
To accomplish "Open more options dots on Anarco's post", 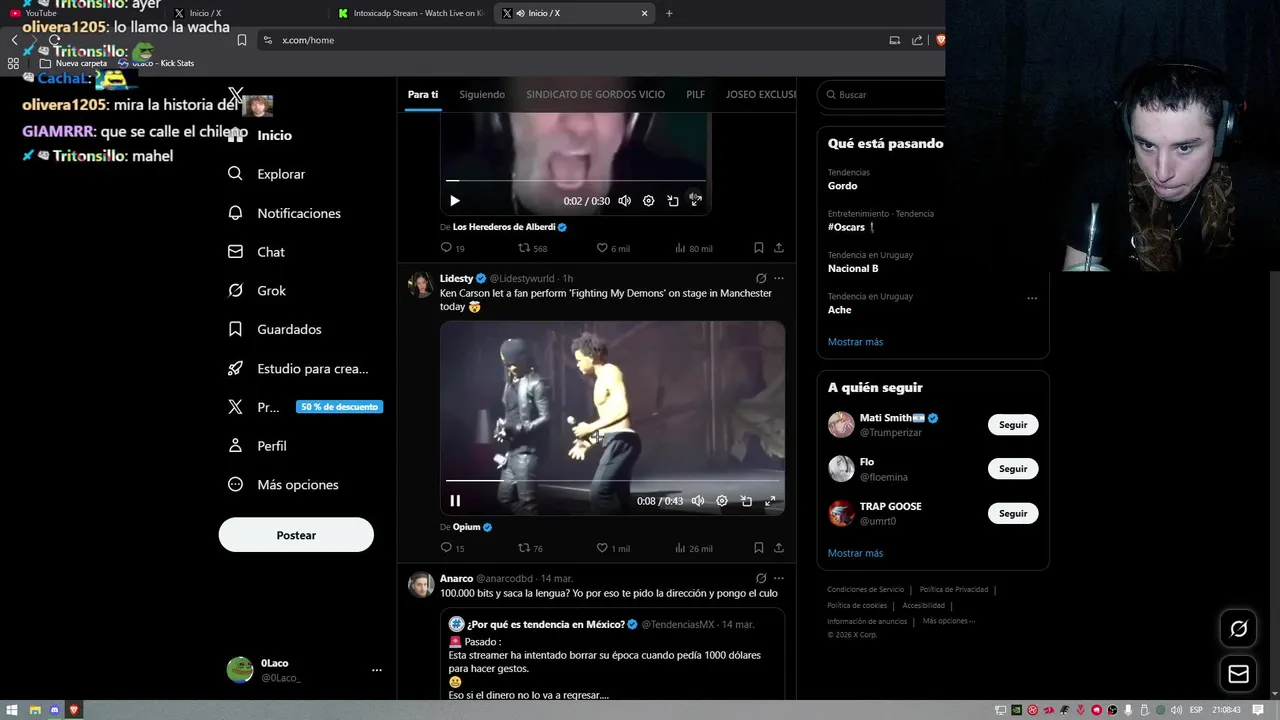I will click(x=779, y=578).
